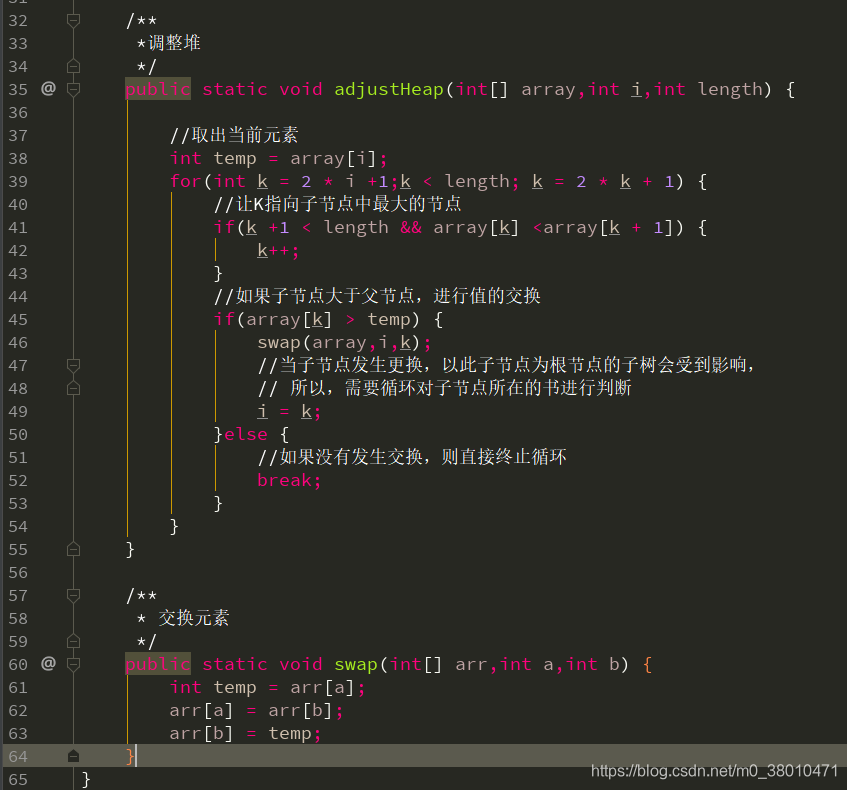Click line number 62 in gutter
Viewport: 847px width, 790px height.
point(18,711)
